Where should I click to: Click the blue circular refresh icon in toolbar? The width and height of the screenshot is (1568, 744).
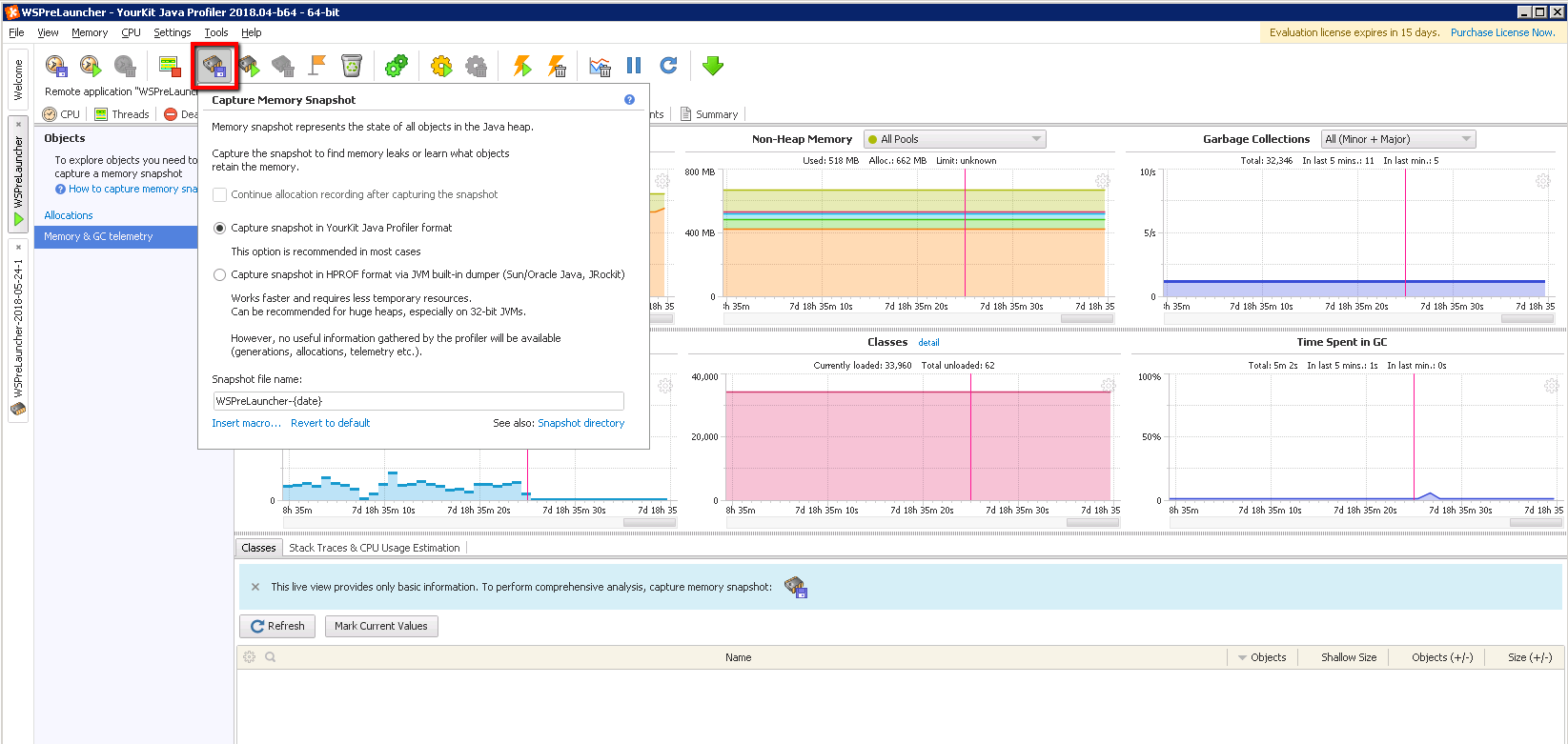click(668, 66)
